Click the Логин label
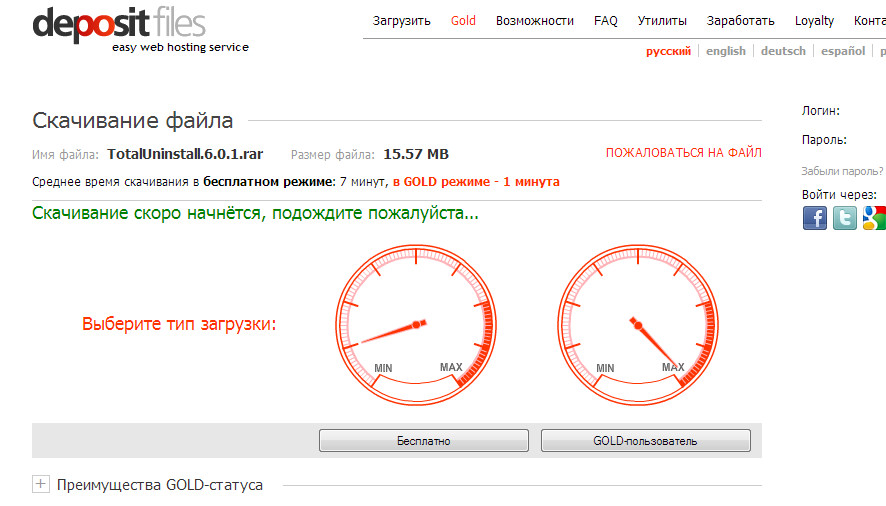Image resolution: width=886 pixels, height=506 pixels. click(820, 111)
